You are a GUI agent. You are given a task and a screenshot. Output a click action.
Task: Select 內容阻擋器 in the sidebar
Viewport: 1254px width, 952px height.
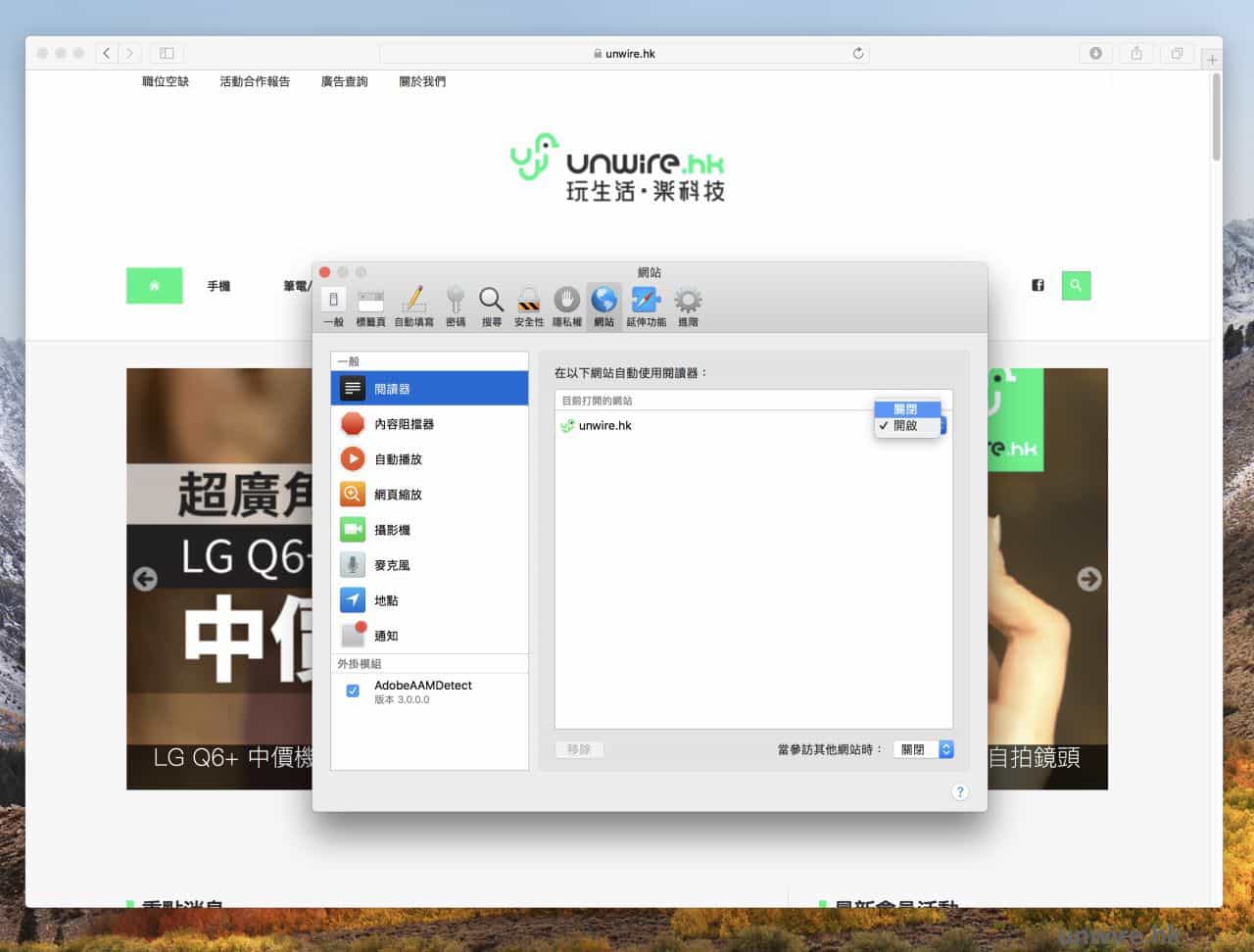click(x=404, y=424)
